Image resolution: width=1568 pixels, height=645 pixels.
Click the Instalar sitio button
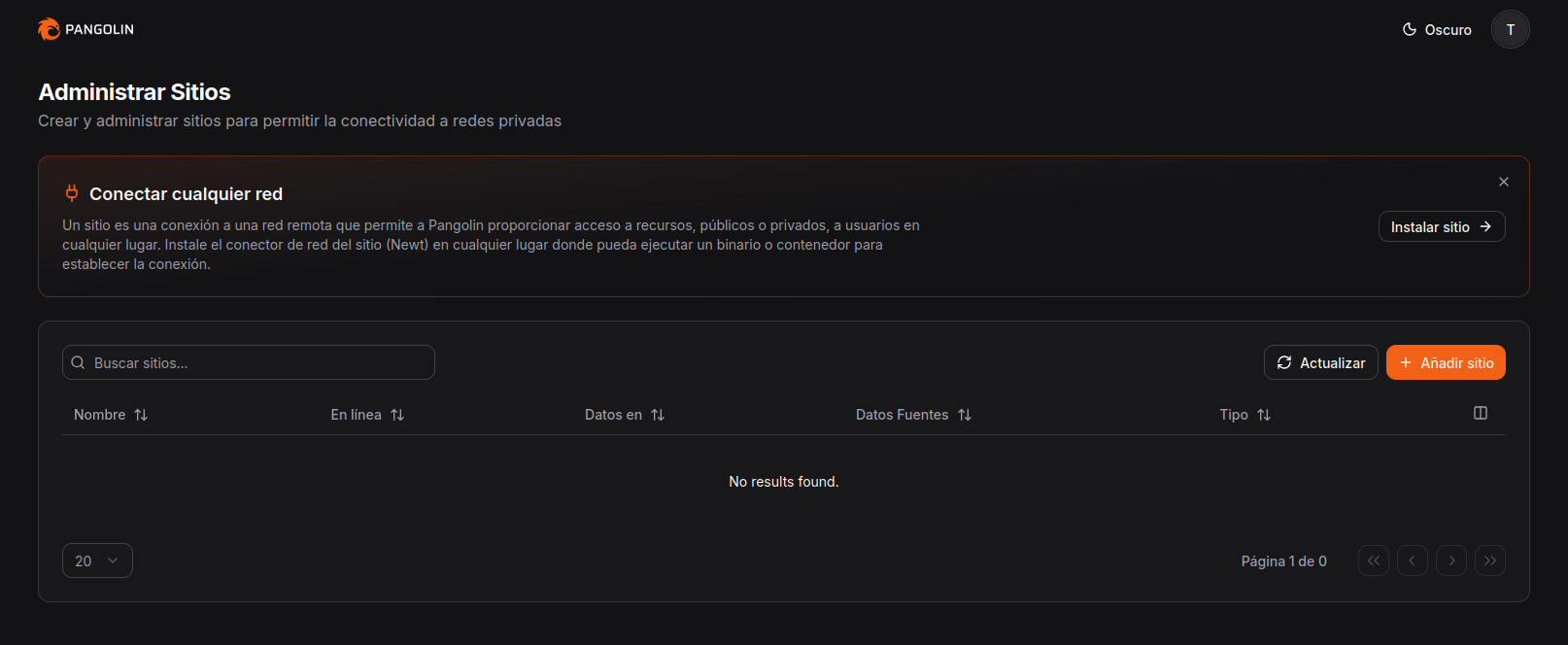coord(1441,226)
